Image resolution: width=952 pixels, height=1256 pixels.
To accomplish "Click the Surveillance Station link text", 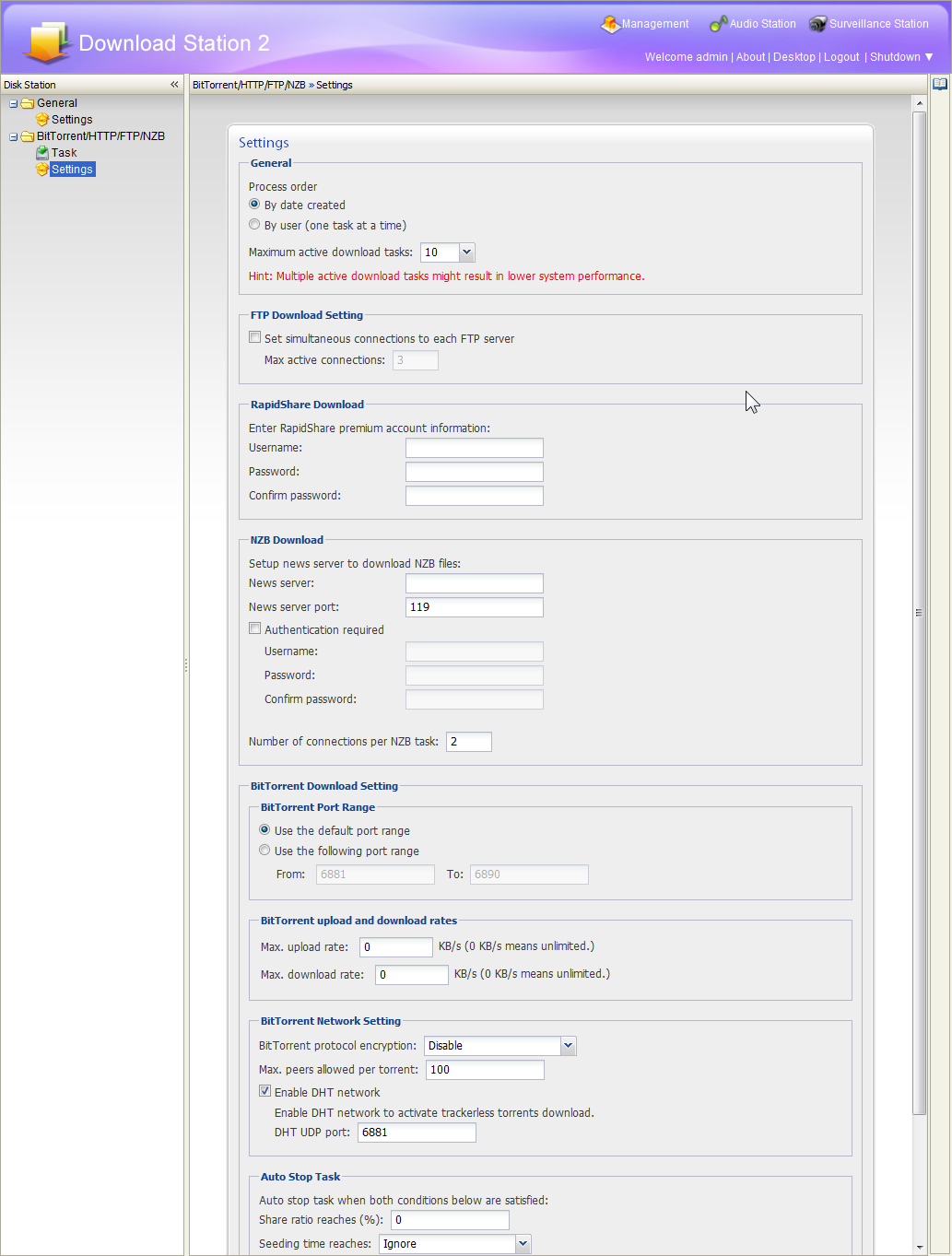I will click(x=879, y=24).
